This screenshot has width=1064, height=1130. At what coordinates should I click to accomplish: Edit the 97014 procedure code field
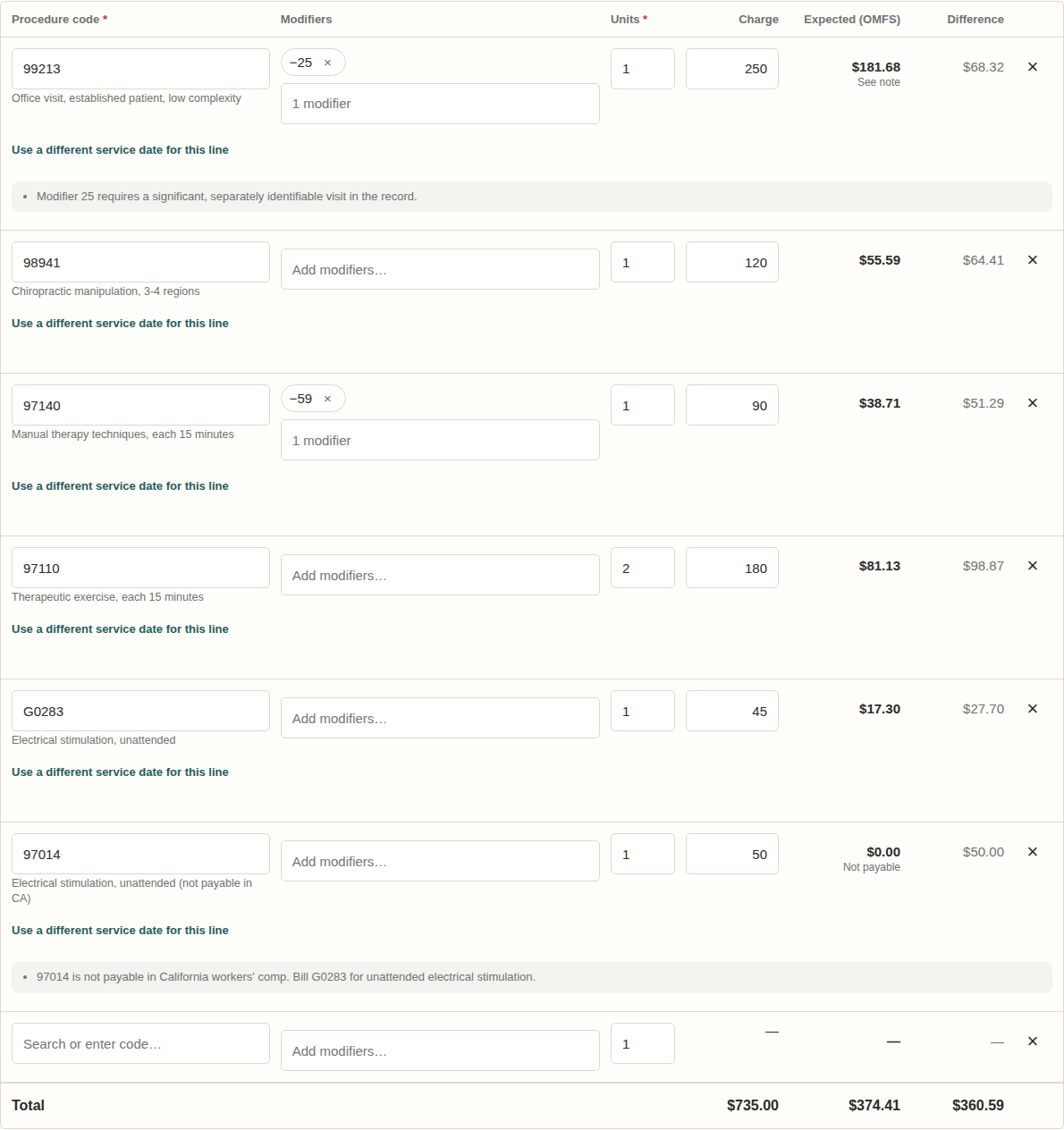(x=140, y=854)
